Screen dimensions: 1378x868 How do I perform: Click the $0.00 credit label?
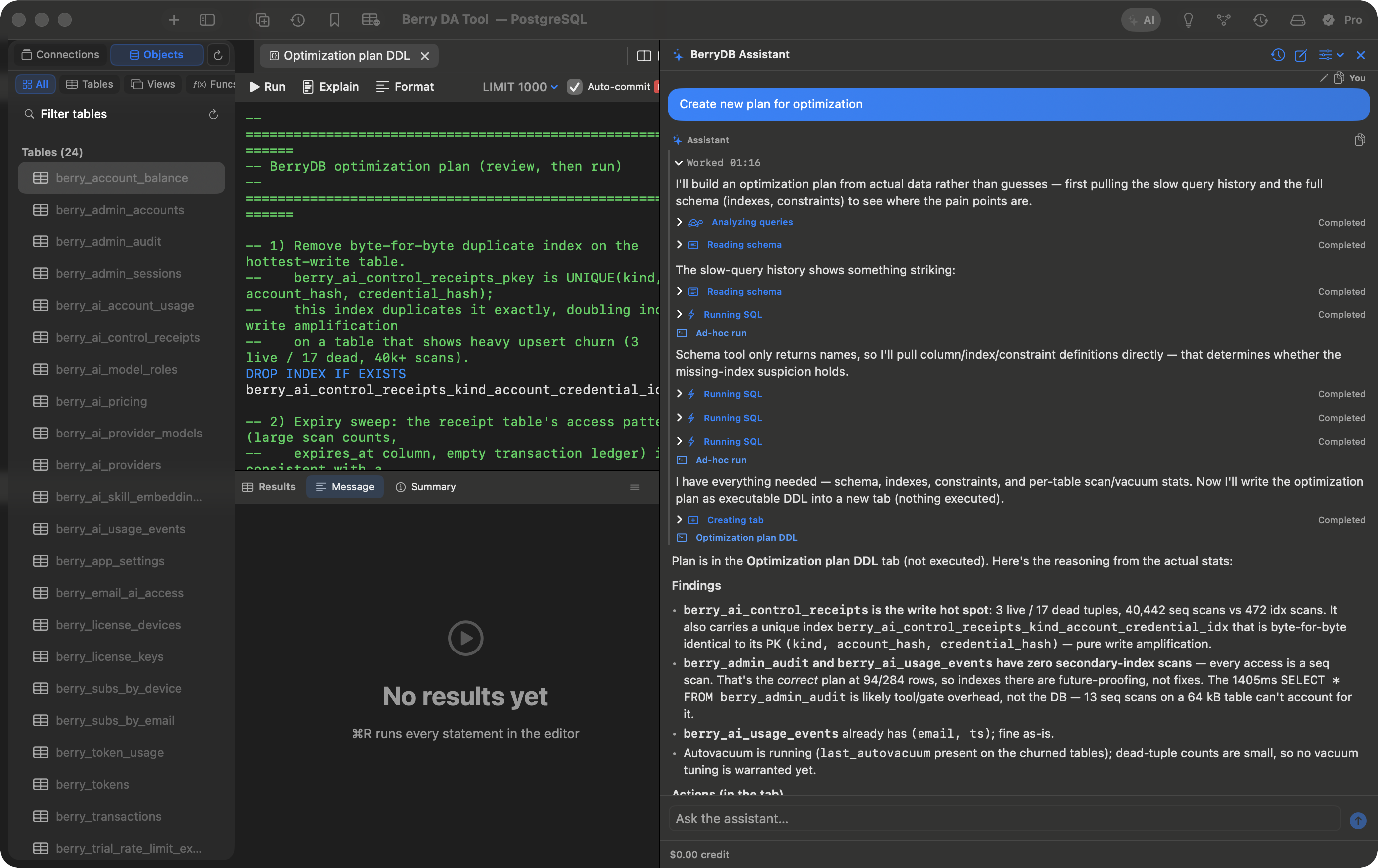click(699, 854)
